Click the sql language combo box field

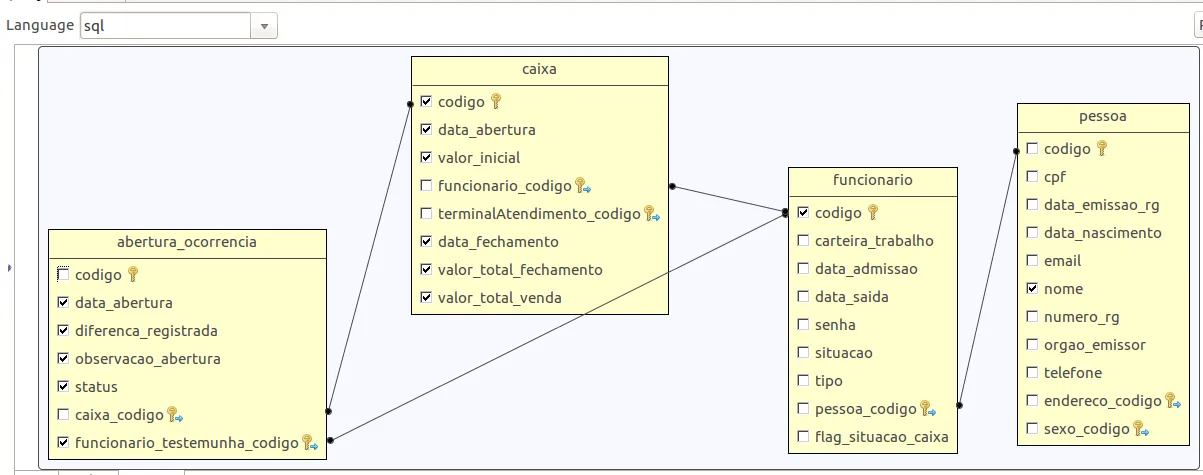click(x=163, y=26)
